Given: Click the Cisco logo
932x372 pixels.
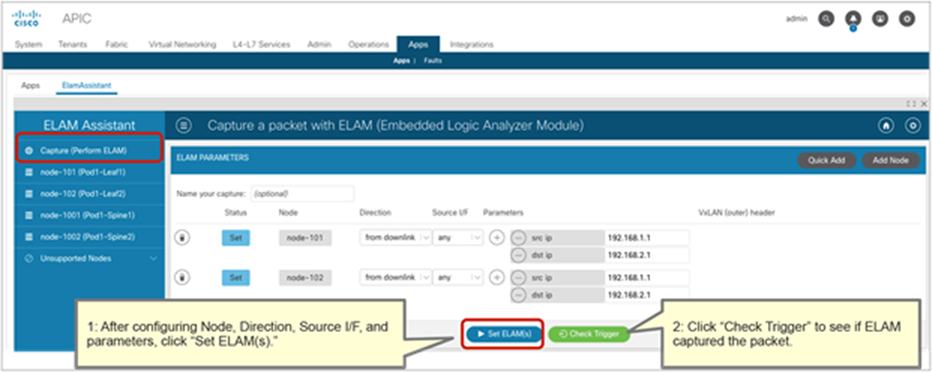Looking at the screenshot, I should [x=26, y=18].
